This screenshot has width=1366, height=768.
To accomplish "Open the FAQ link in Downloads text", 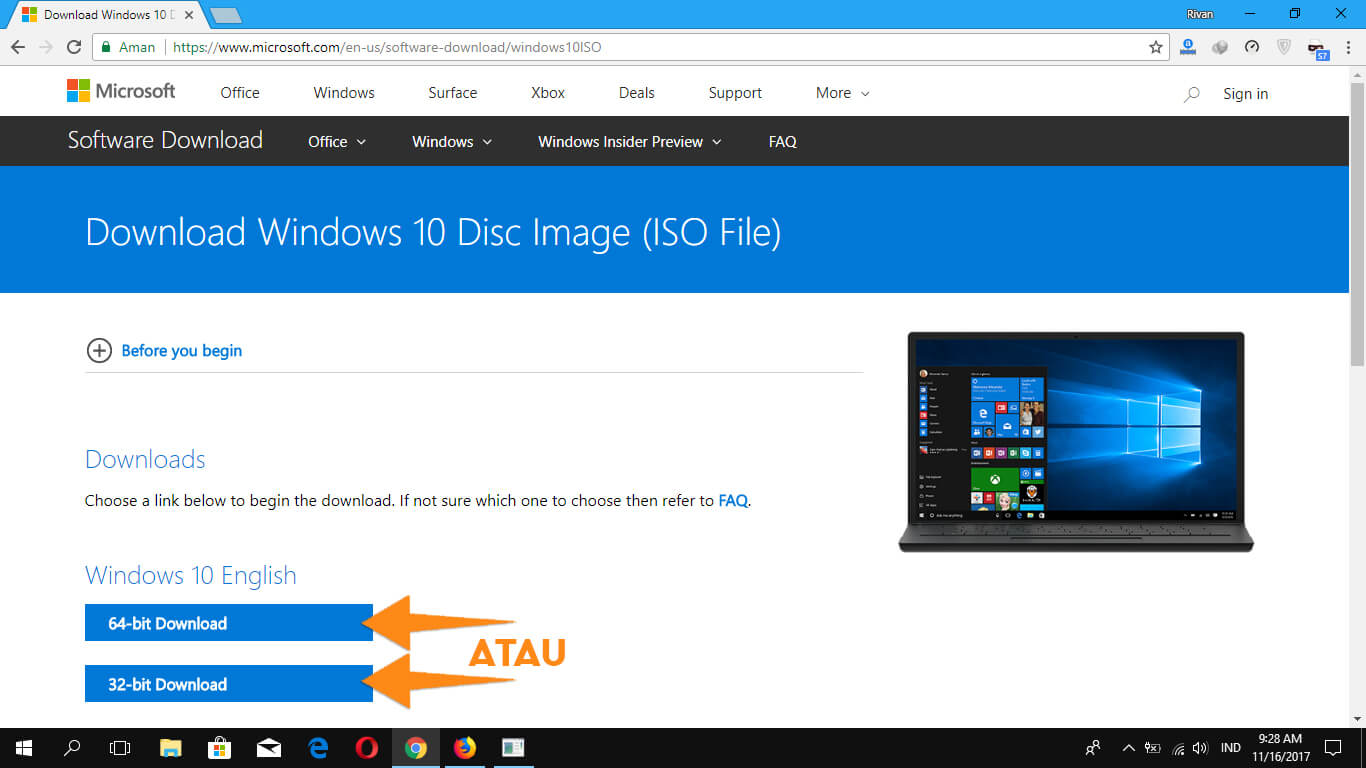I will [733, 500].
